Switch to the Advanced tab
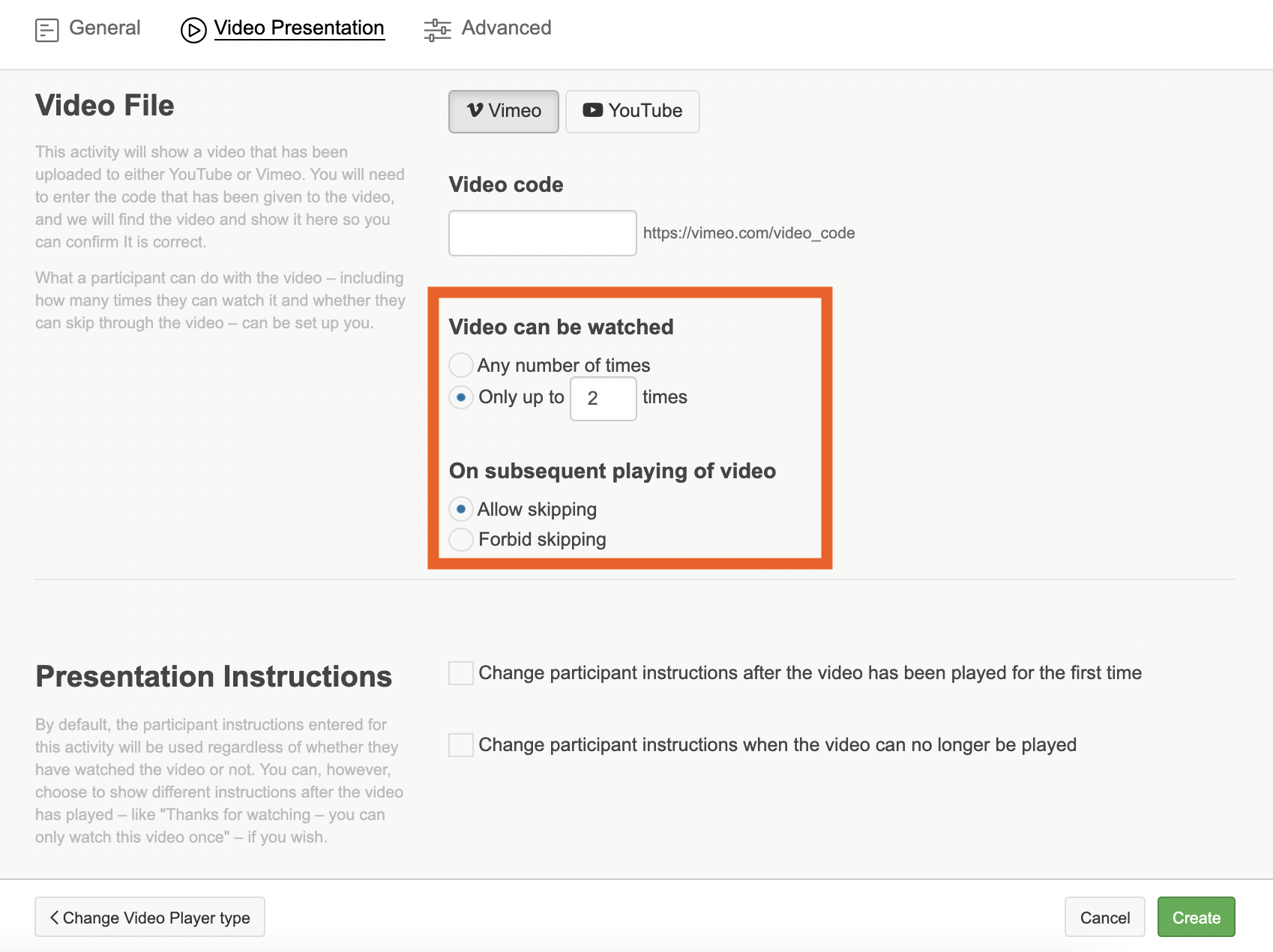Viewport: 1273px width, 952px height. [506, 28]
